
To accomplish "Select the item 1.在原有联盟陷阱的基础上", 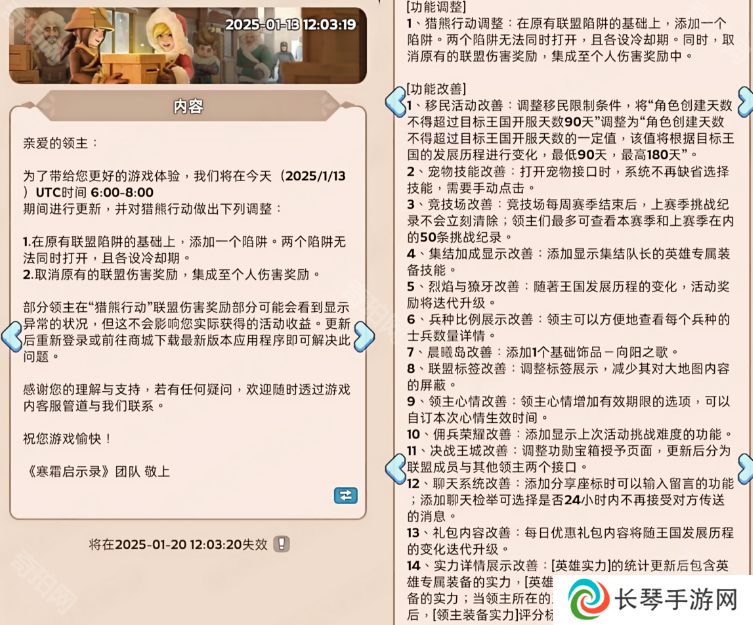I will coord(184,250).
